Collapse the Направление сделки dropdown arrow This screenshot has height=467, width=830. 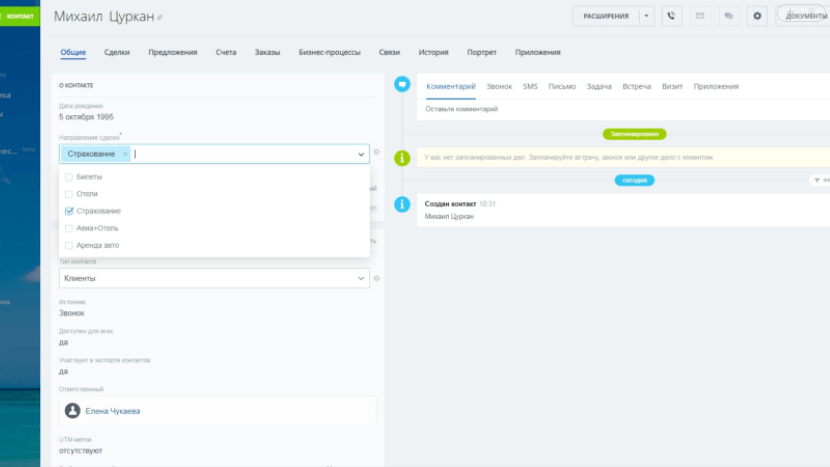click(x=360, y=154)
